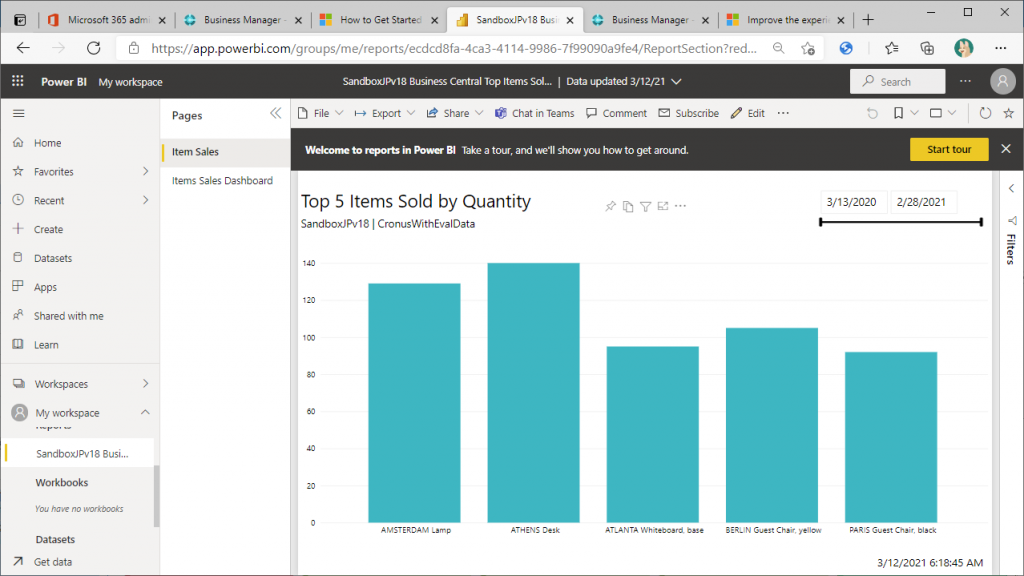This screenshot has width=1024, height=576.
Task: Open the user account profile icon
Action: click(1002, 82)
